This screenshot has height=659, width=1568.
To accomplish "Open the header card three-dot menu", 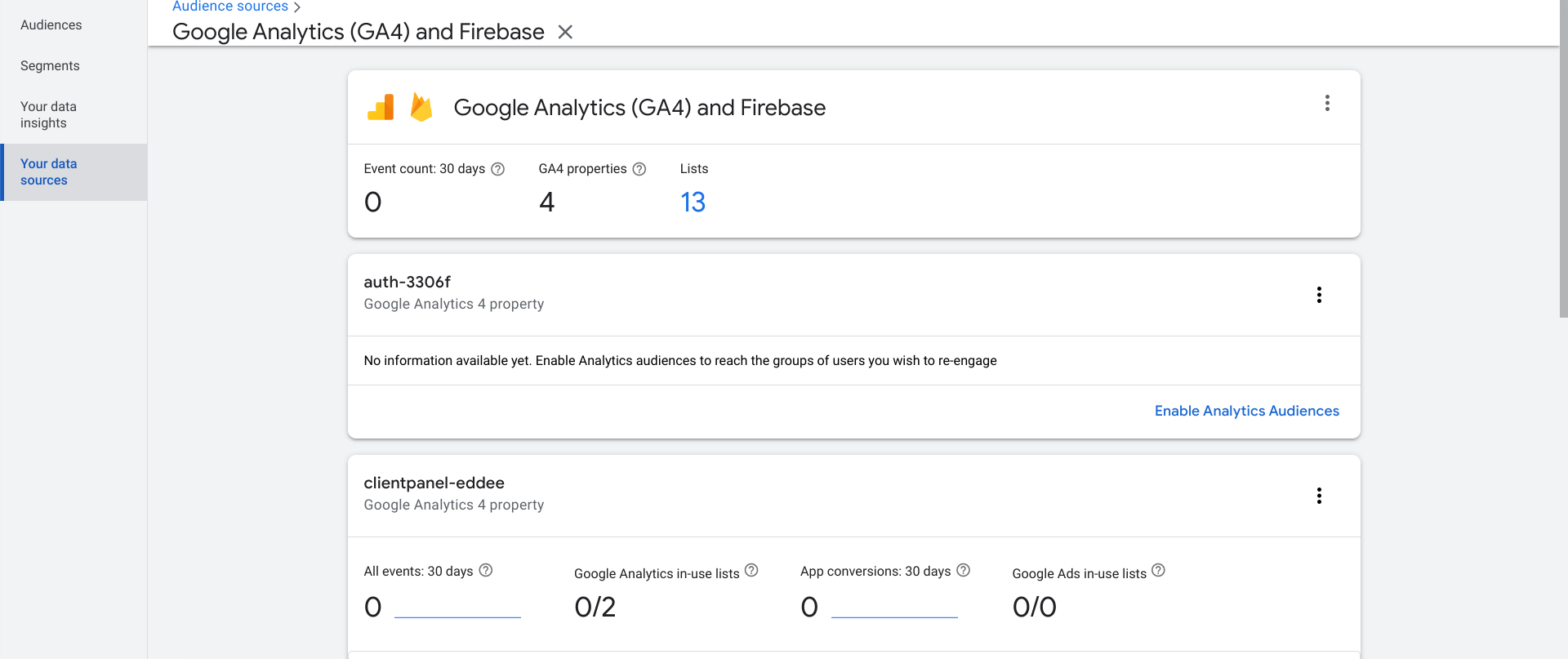I will 1327,103.
